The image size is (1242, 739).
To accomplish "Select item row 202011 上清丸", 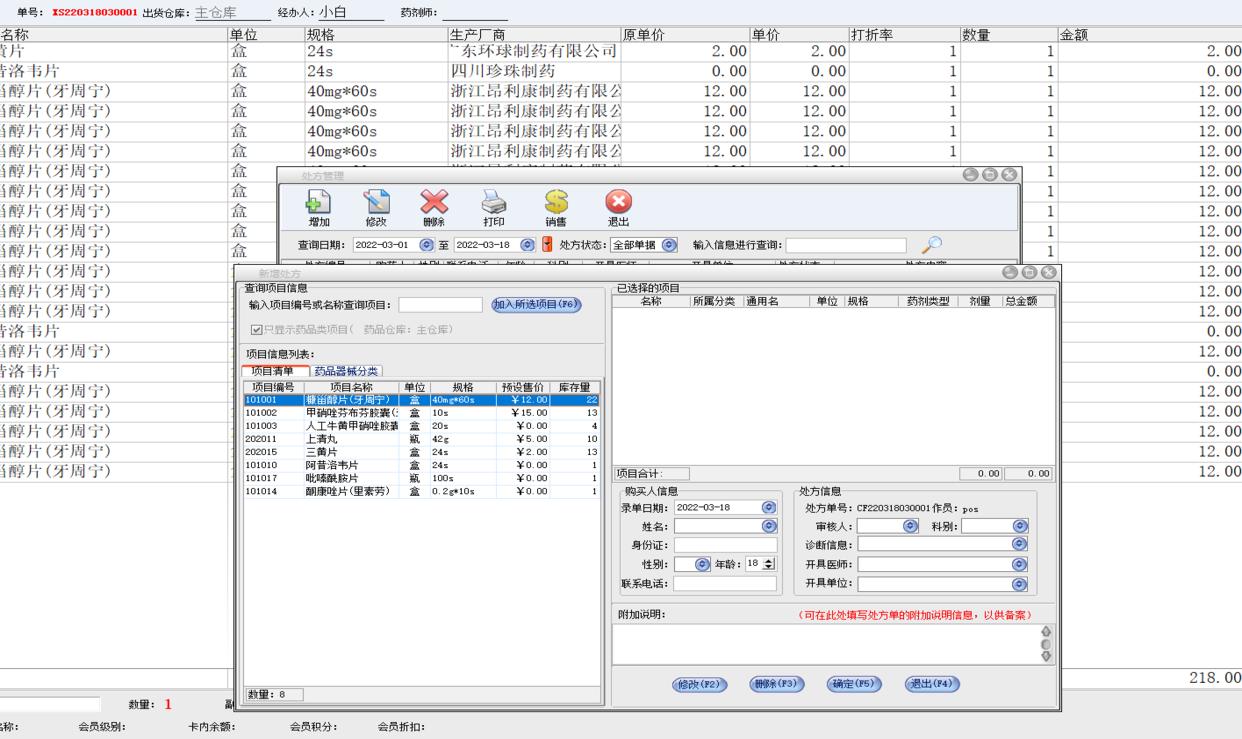I will pos(423,438).
